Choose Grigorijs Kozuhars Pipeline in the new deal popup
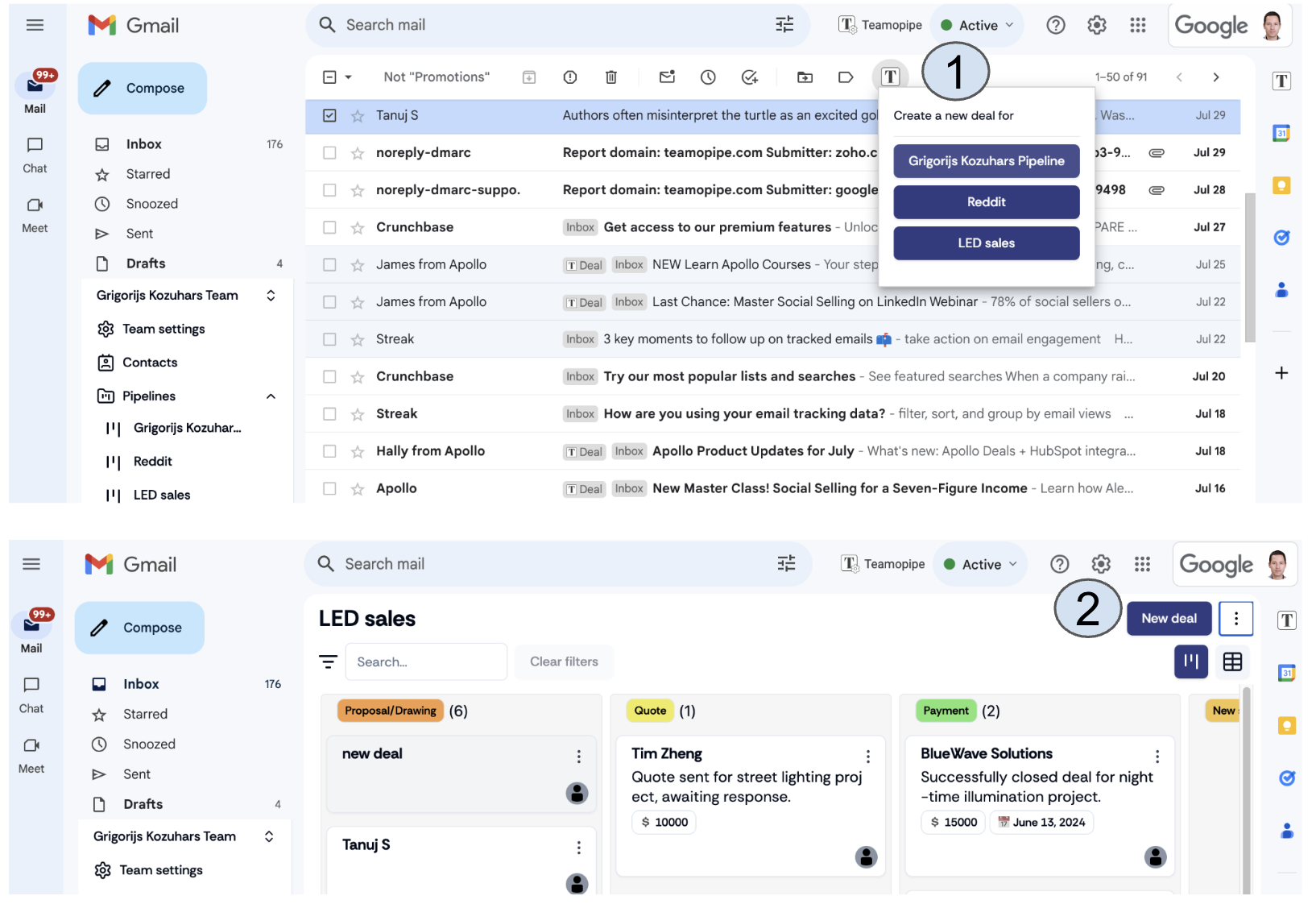This screenshot has height=904, width=1316. point(987,161)
